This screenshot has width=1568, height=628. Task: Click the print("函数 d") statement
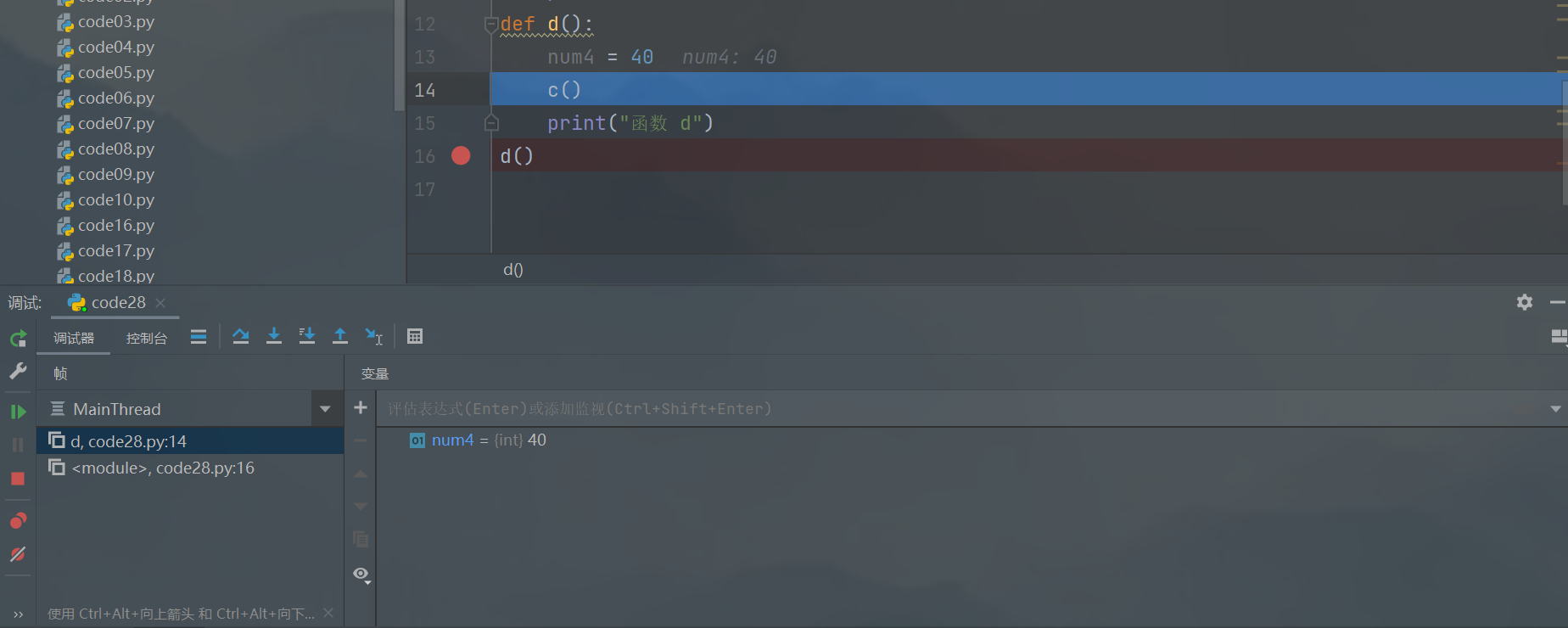pyautogui.click(x=630, y=123)
